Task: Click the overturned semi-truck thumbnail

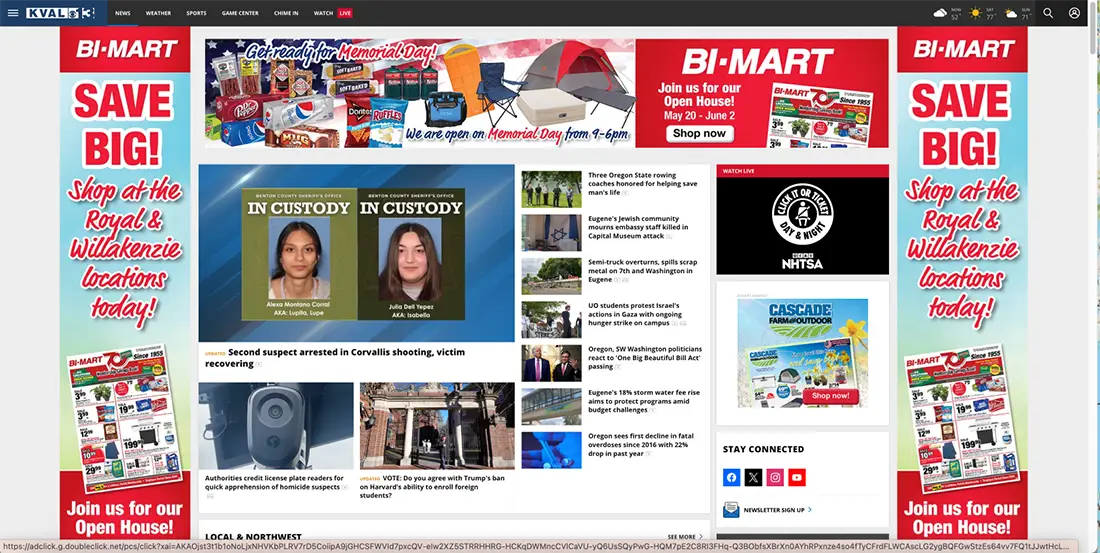Action: coord(551,276)
